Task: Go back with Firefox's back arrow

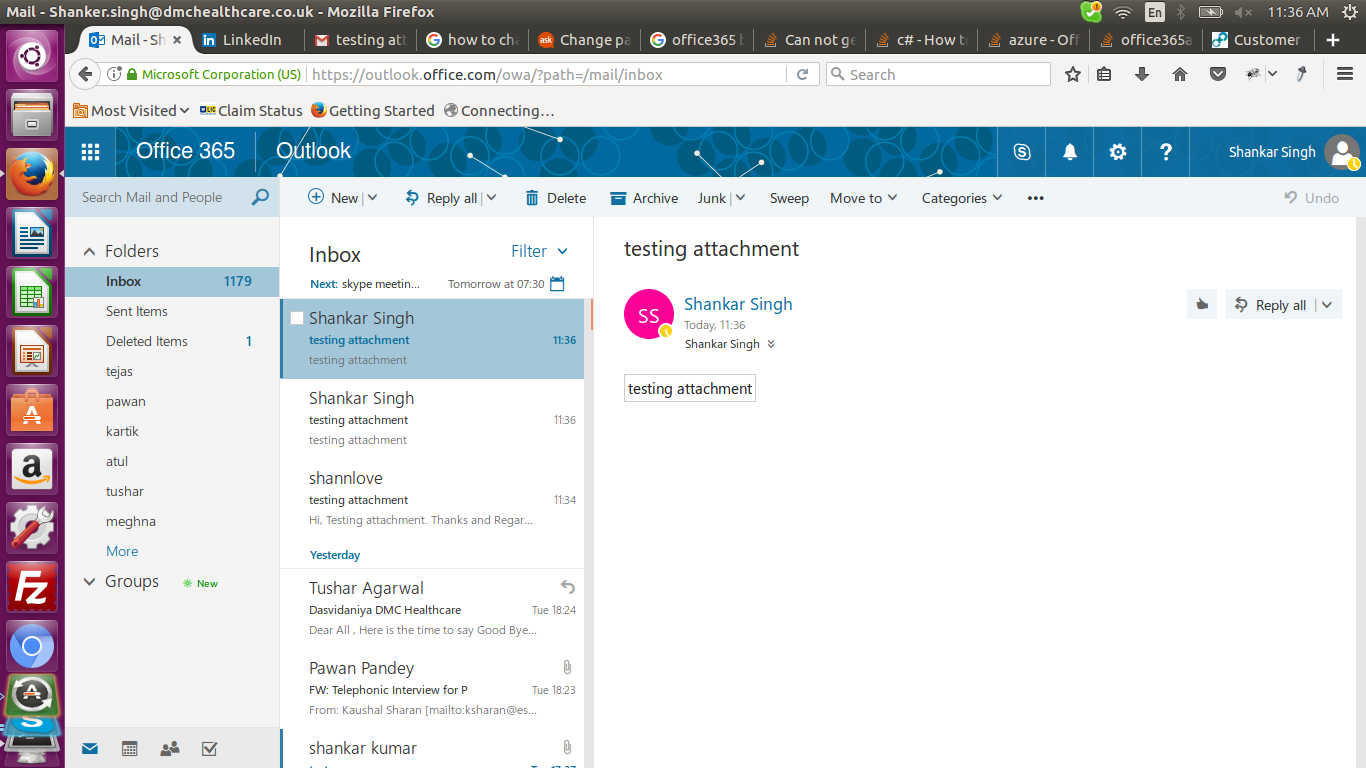Action: click(86, 74)
